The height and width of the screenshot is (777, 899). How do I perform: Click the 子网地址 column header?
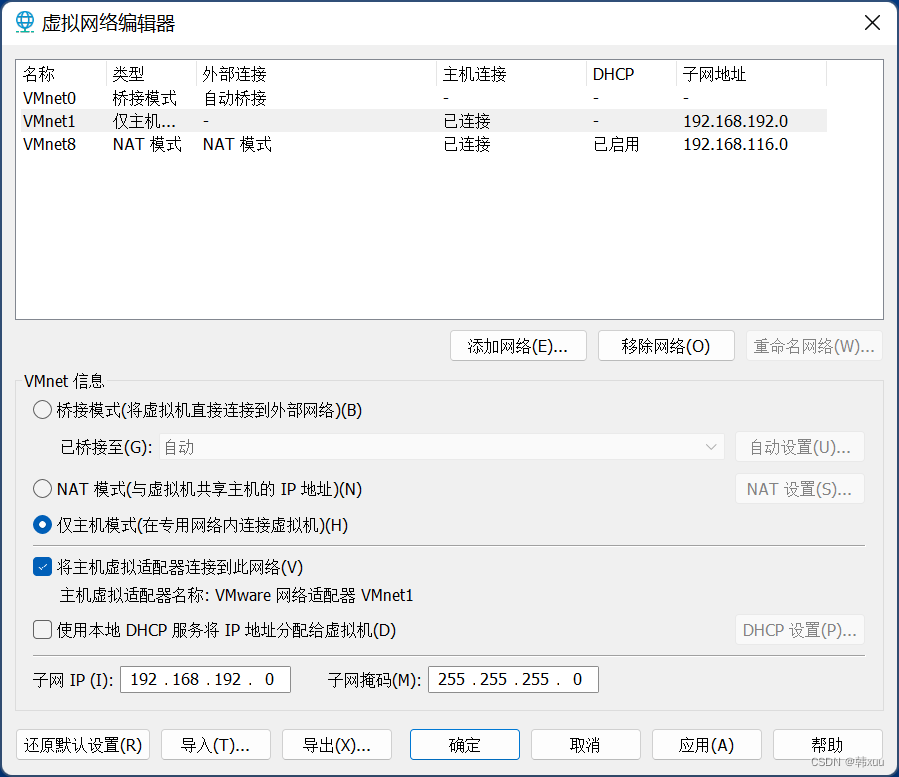[x=752, y=74]
